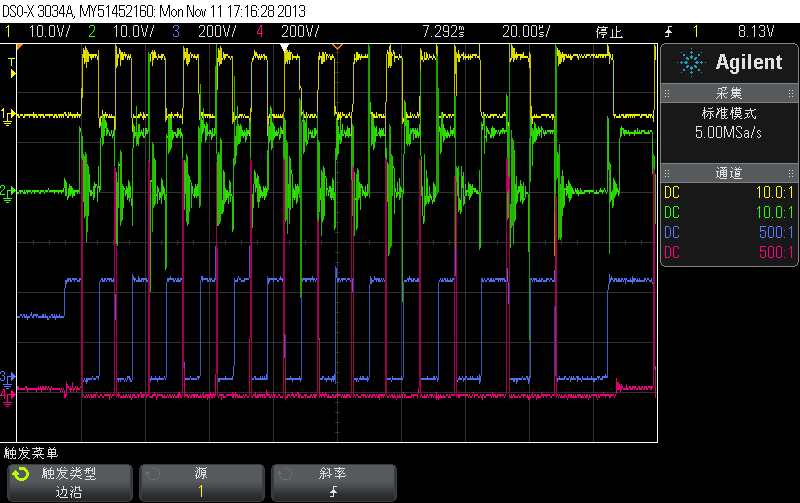Screen dimensions: 800x503
Task: Click channel 1 yellow ground marker
Action: tap(8, 115)
